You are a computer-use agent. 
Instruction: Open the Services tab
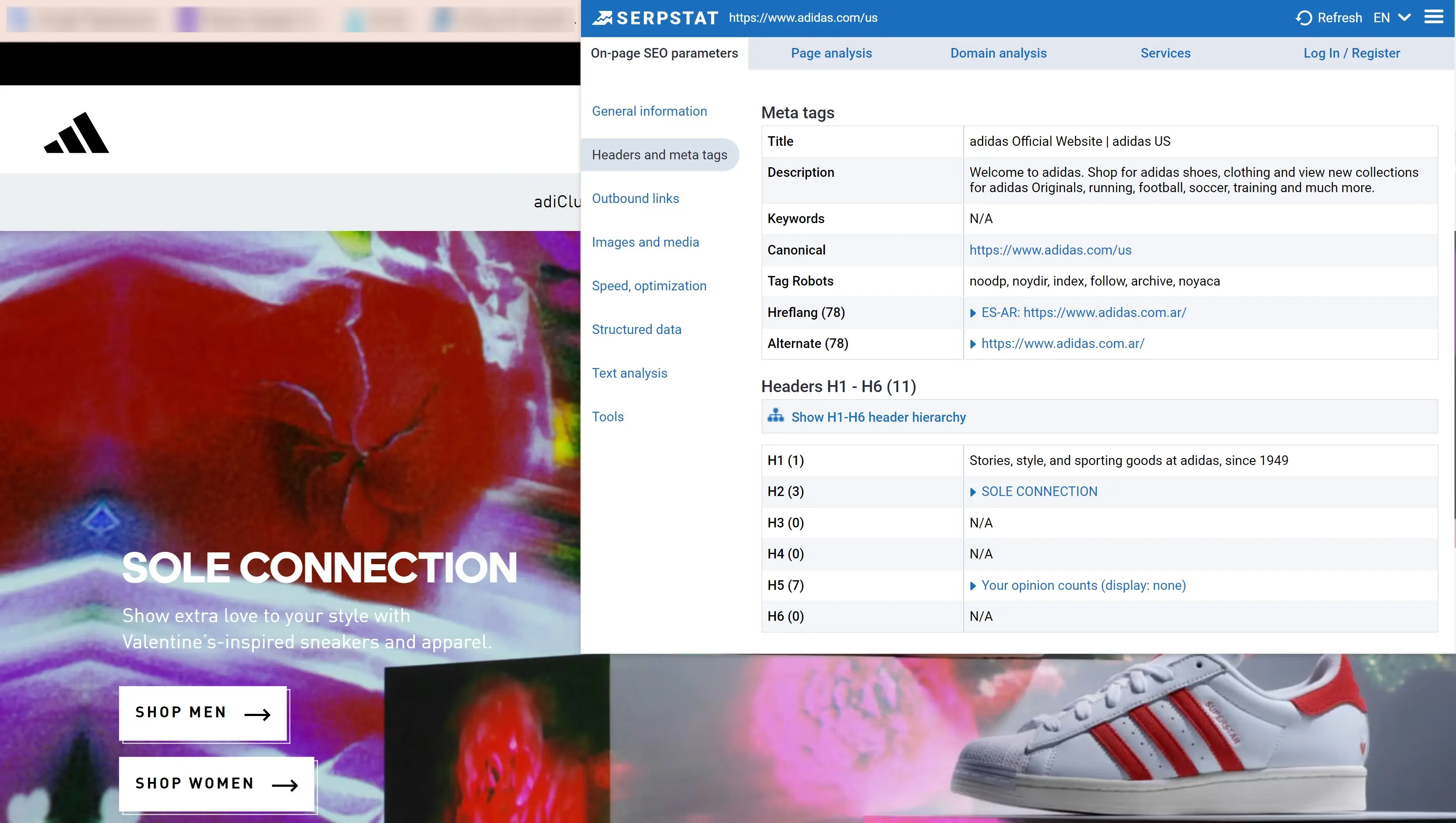point(1165,53)
